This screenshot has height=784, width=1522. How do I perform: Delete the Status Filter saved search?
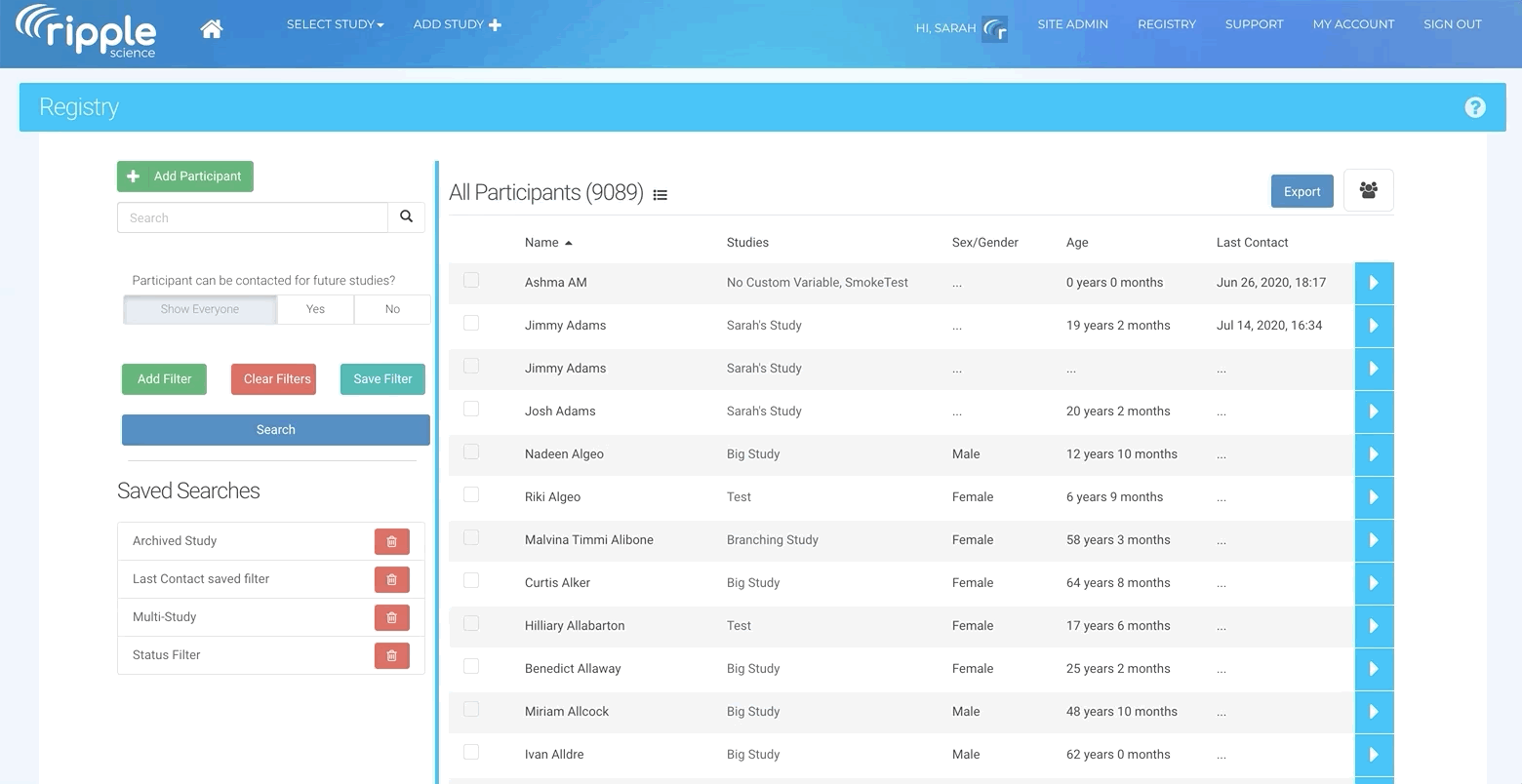point(391,656)
